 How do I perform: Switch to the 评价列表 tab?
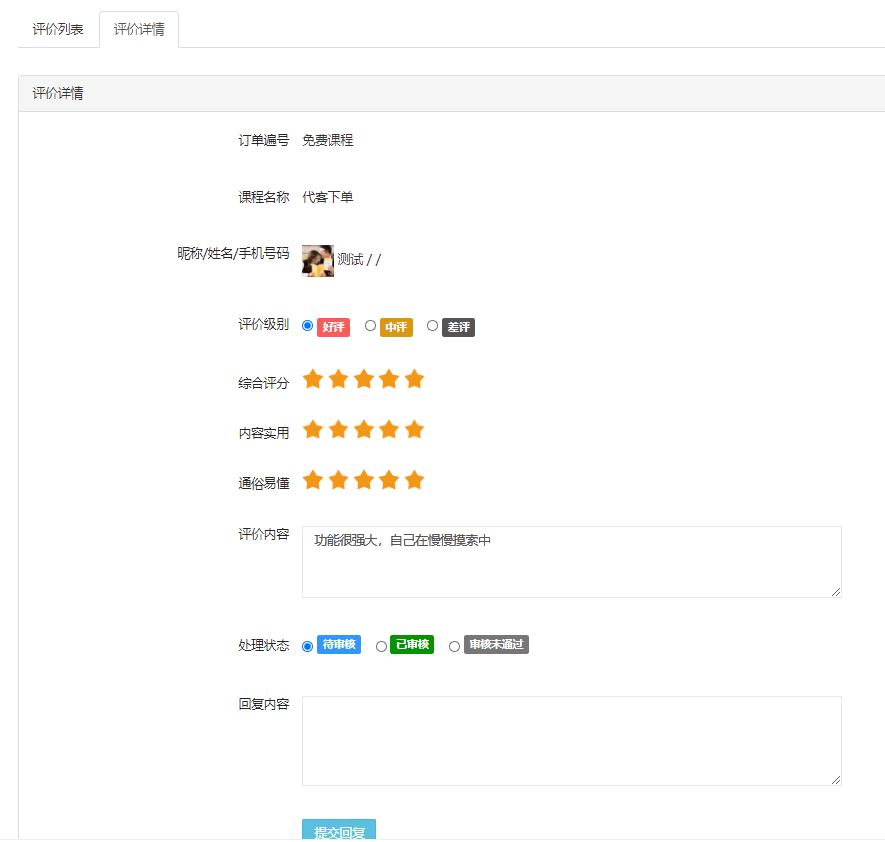pos(58,29)
